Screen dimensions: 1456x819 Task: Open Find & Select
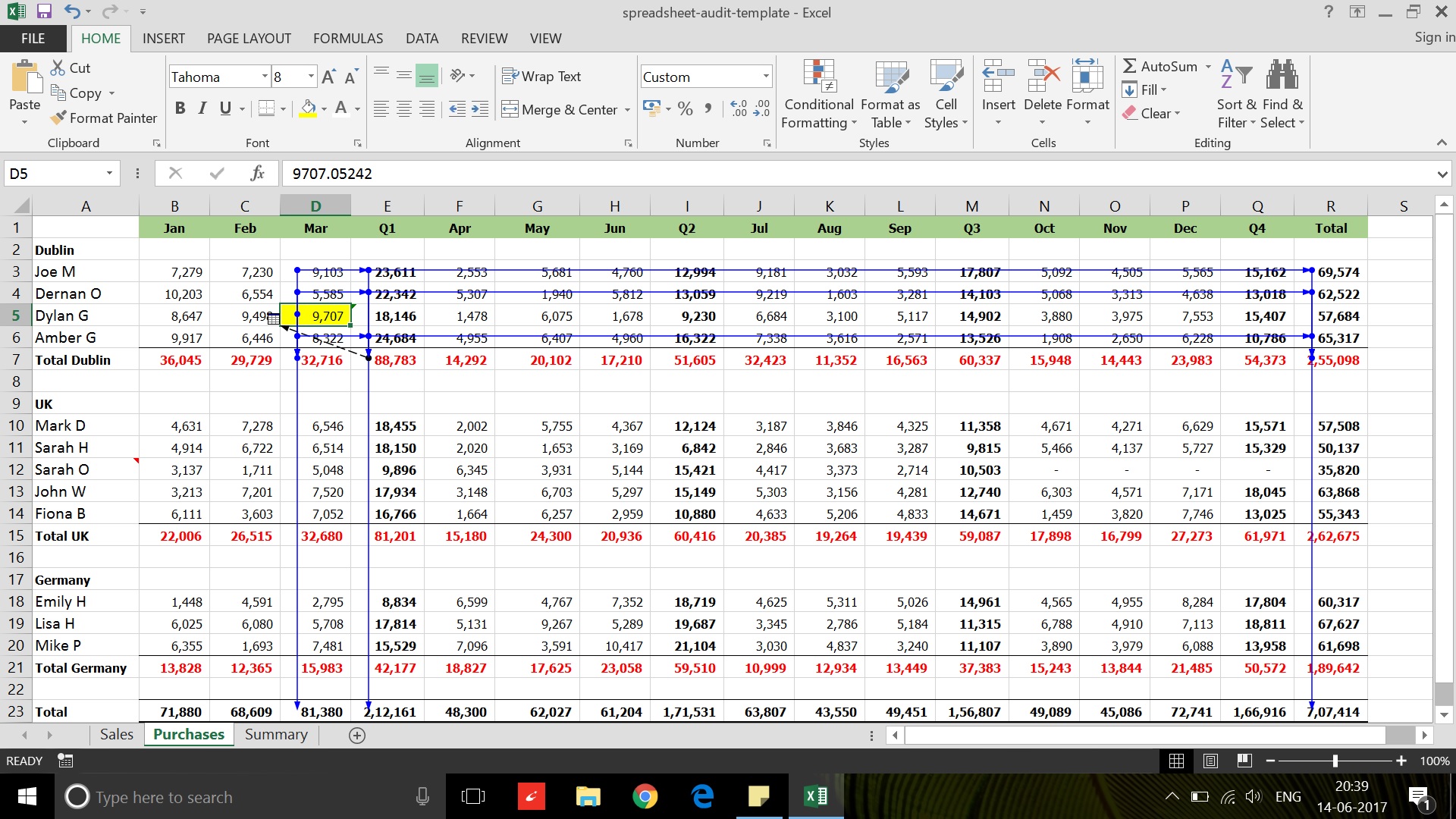coord(1282,94)
